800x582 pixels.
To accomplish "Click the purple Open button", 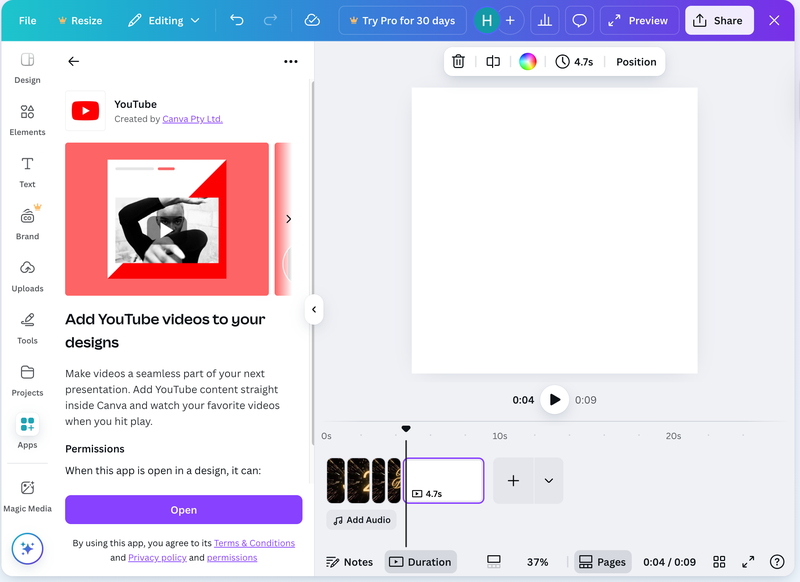I will 183,510.
